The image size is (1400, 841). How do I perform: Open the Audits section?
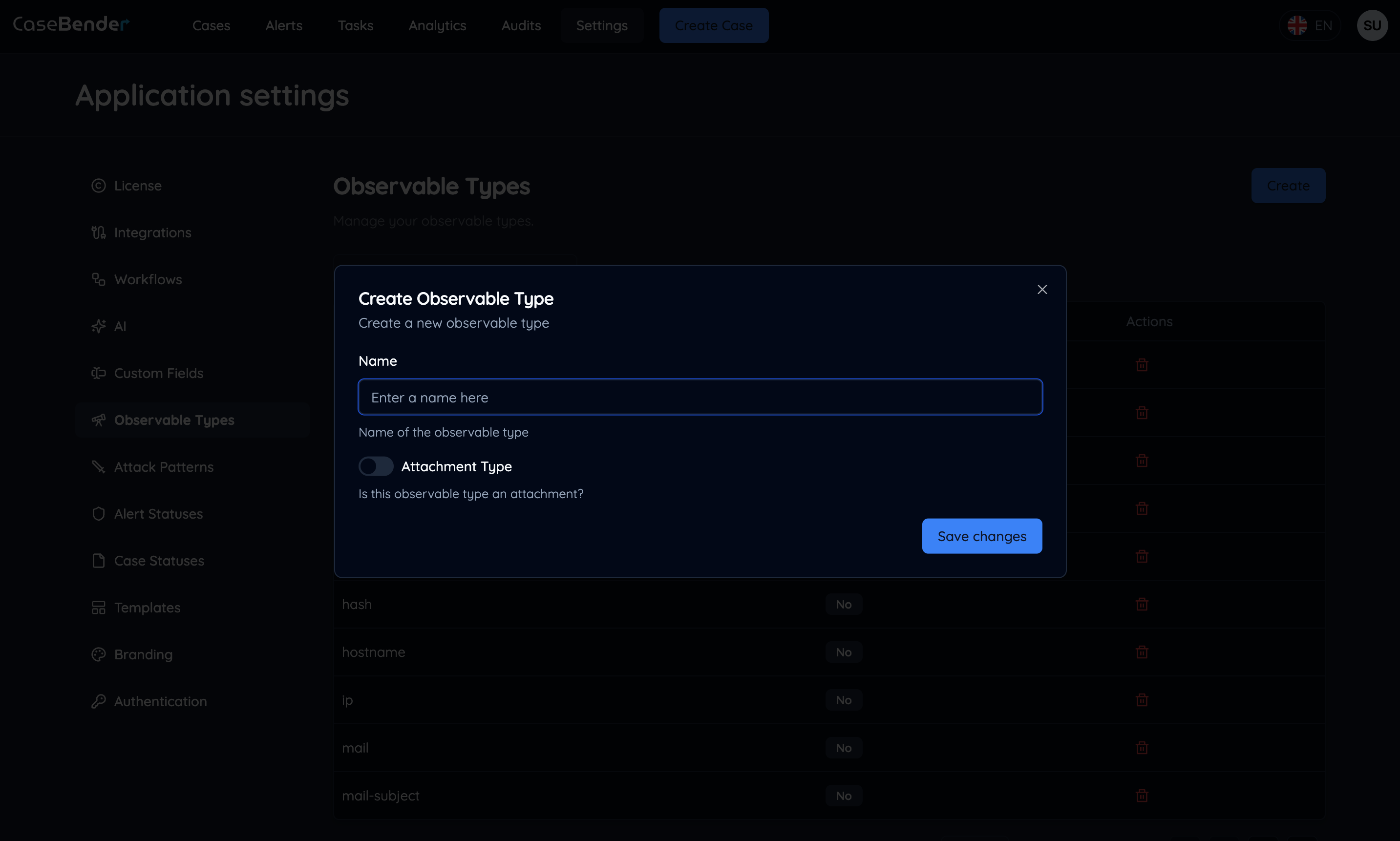tap(521, 25)
